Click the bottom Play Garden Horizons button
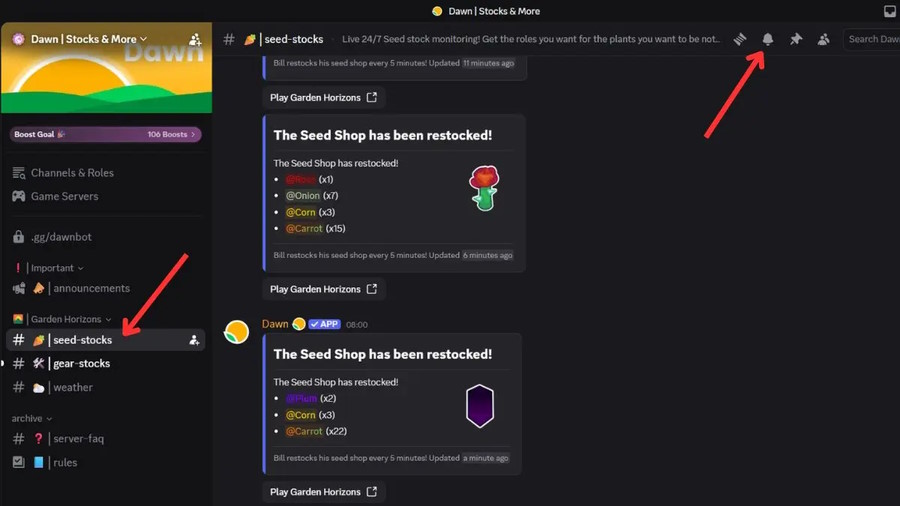 coord(323,492)
